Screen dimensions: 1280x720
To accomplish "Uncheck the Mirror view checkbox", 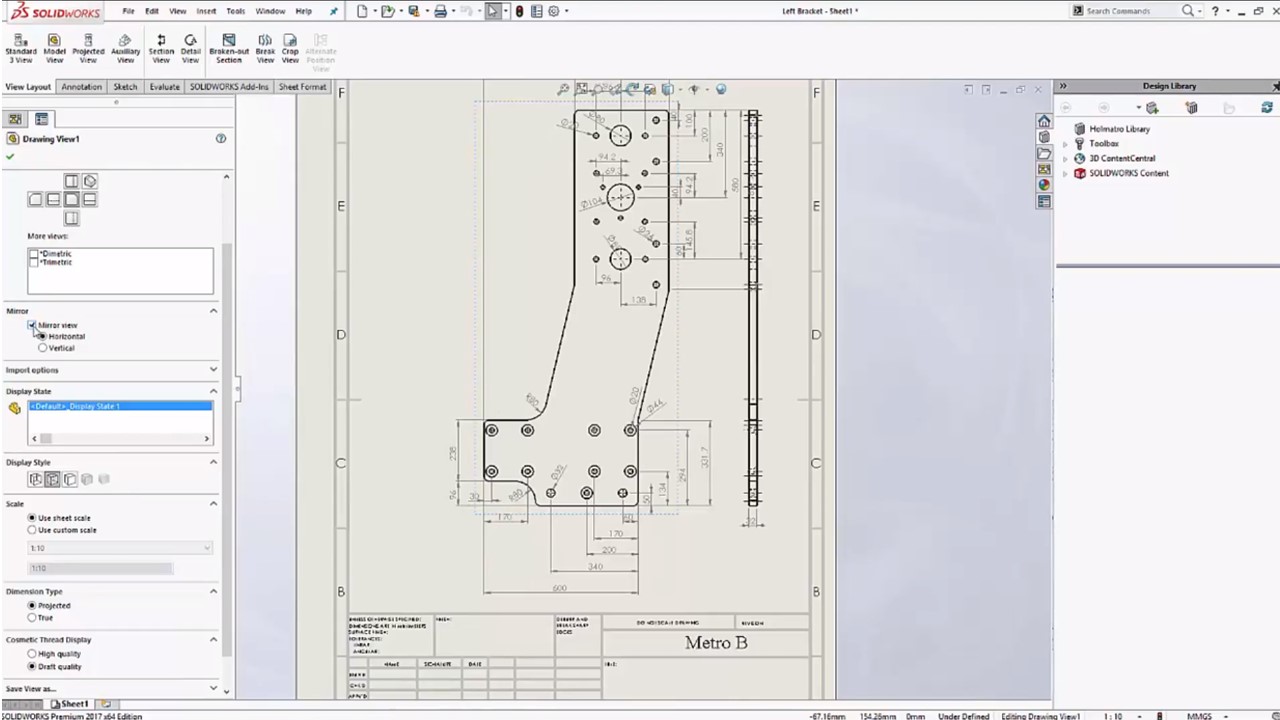I will tap(33, 325).
